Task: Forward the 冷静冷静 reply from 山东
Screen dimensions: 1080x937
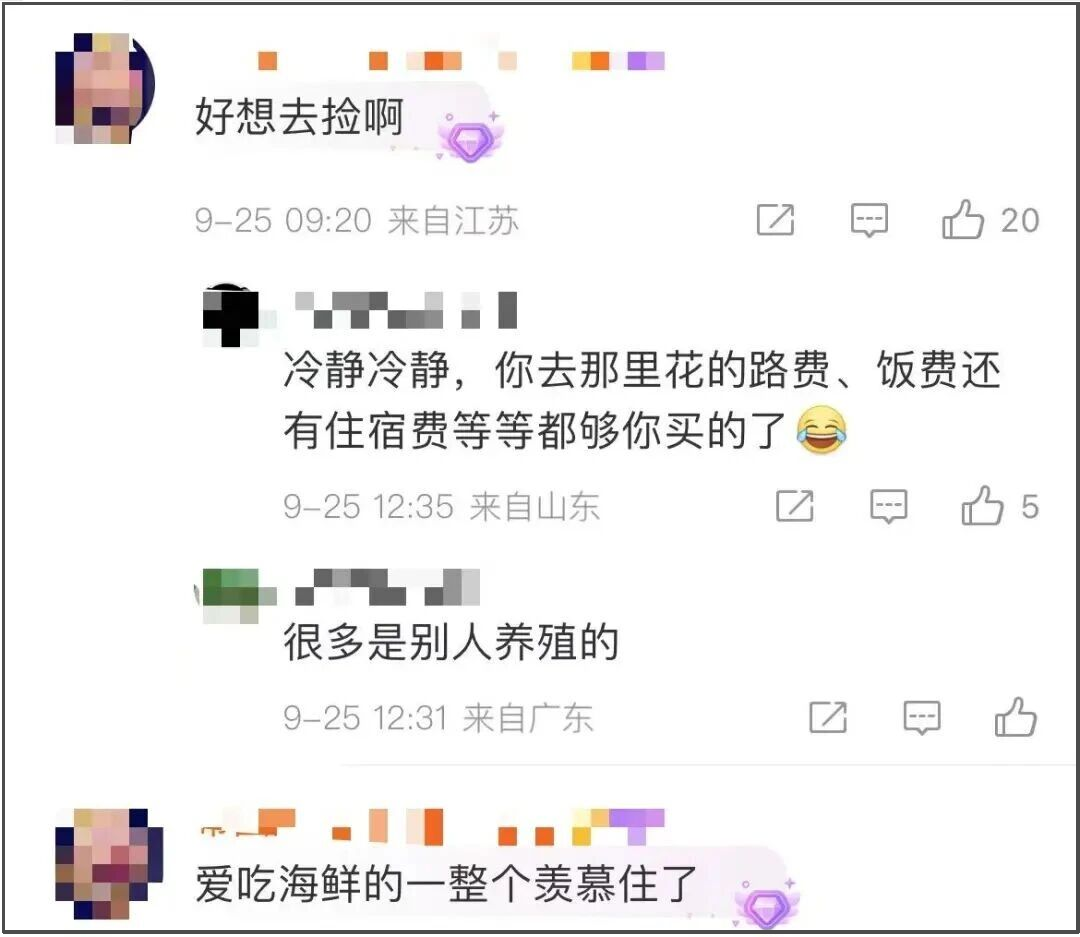Action: pyautogui.click(x=795, y=506)
